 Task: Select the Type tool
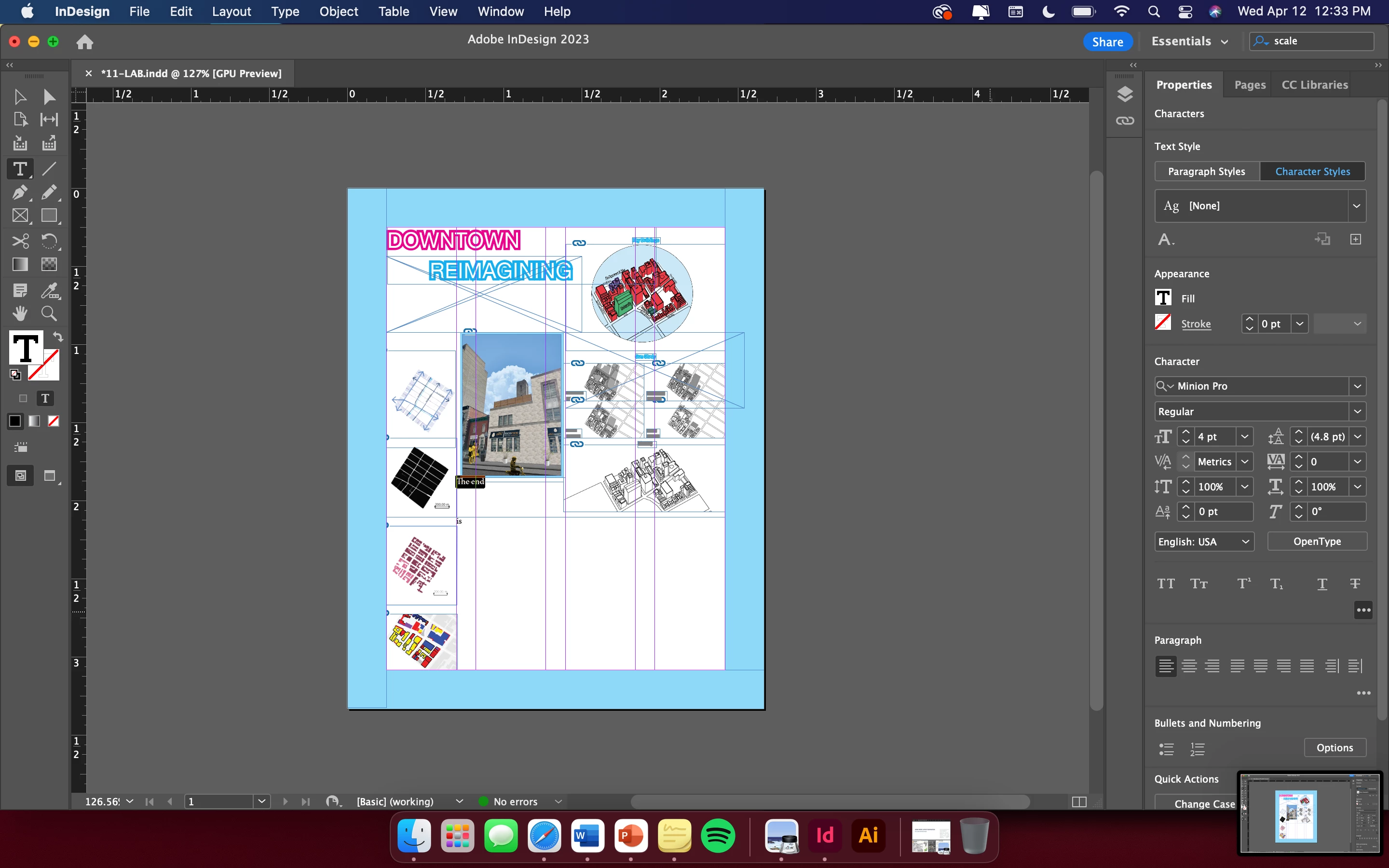pyautogui.click(x=19, y=169)
